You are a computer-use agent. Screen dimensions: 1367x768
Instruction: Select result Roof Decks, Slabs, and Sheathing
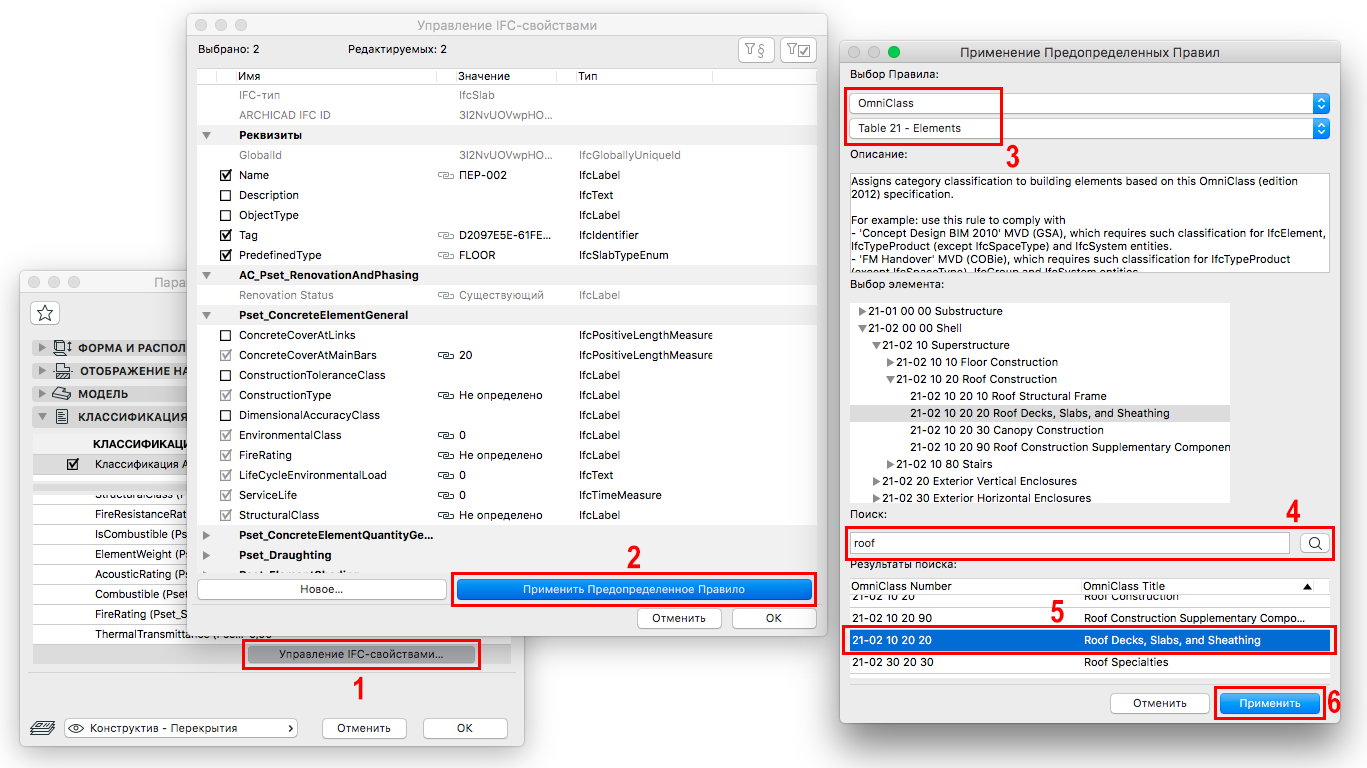coord(1090,640)
